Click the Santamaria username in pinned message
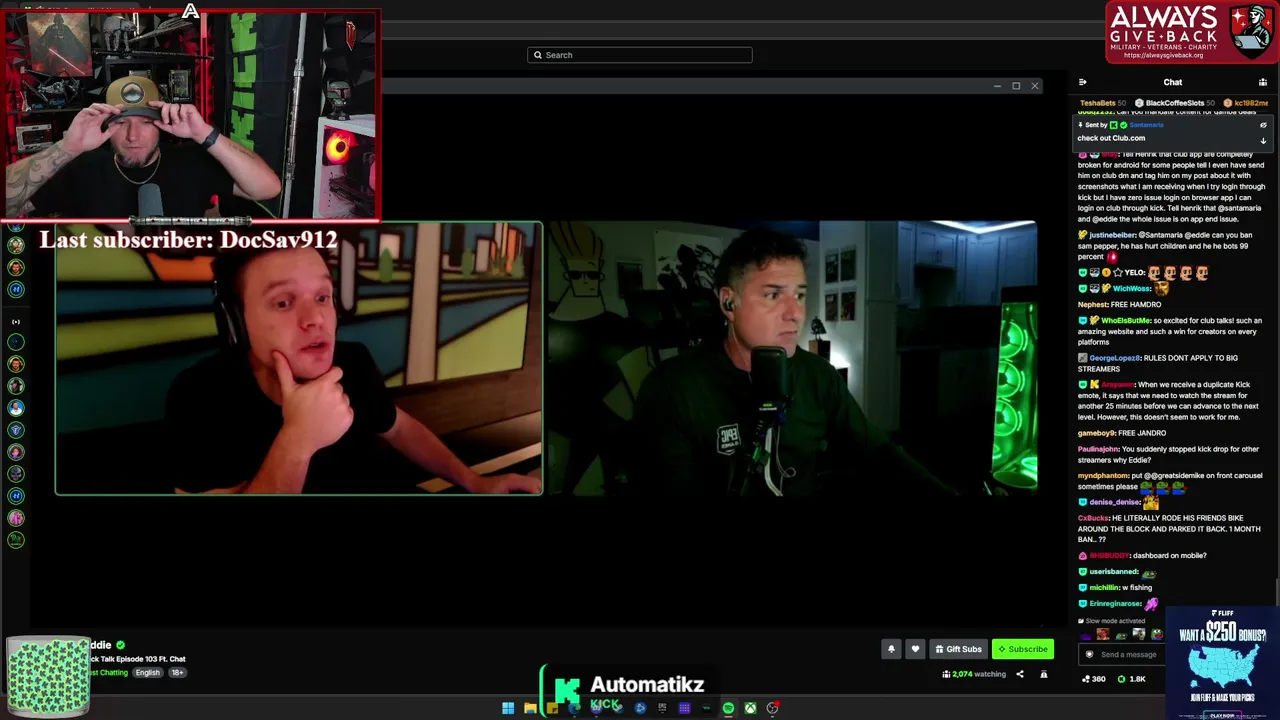Image resolution: width=1280 pixels, height=720 pixels. click(1146, 125)
